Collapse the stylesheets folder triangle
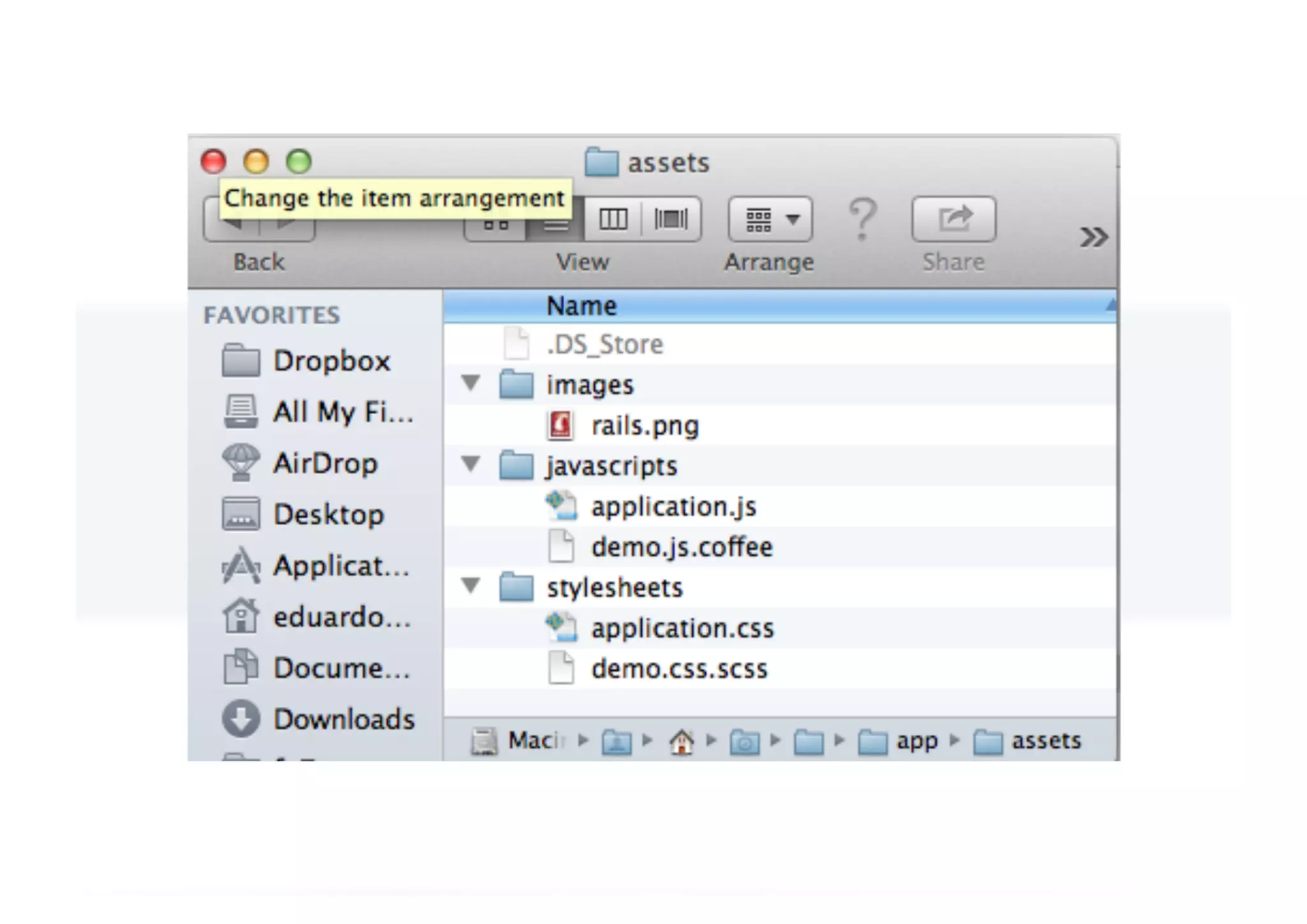 coord(471,586)
